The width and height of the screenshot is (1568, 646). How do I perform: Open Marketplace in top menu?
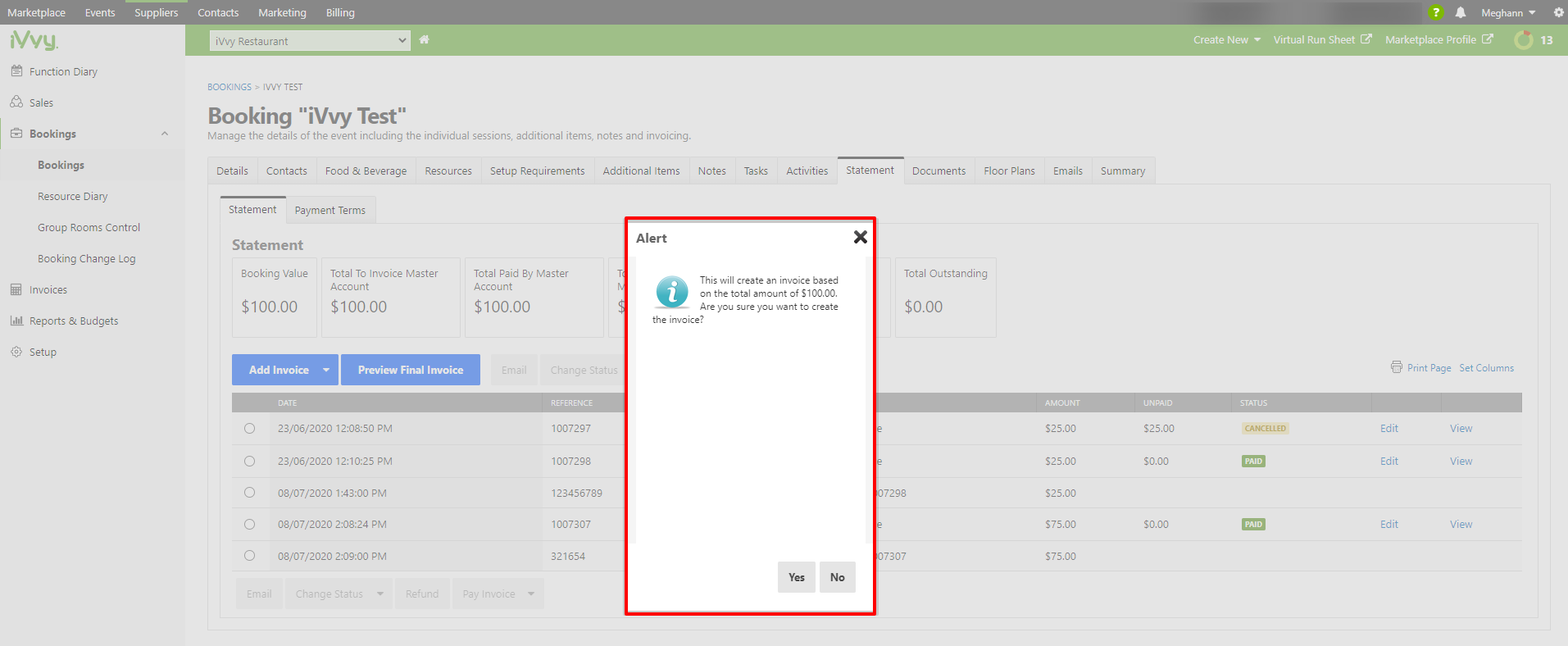tap(37, 12)
